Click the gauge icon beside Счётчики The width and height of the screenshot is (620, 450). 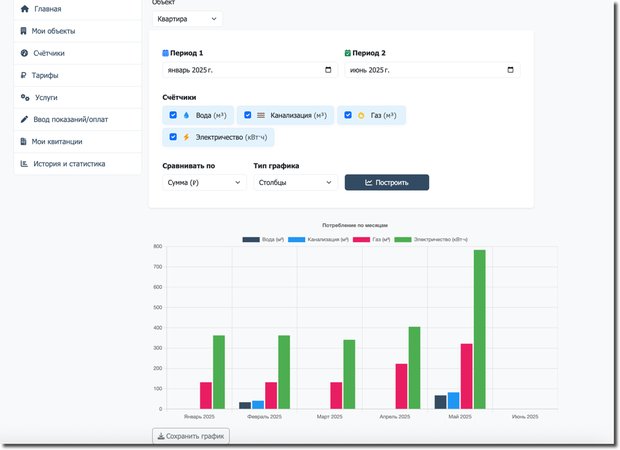coord(24,53)
